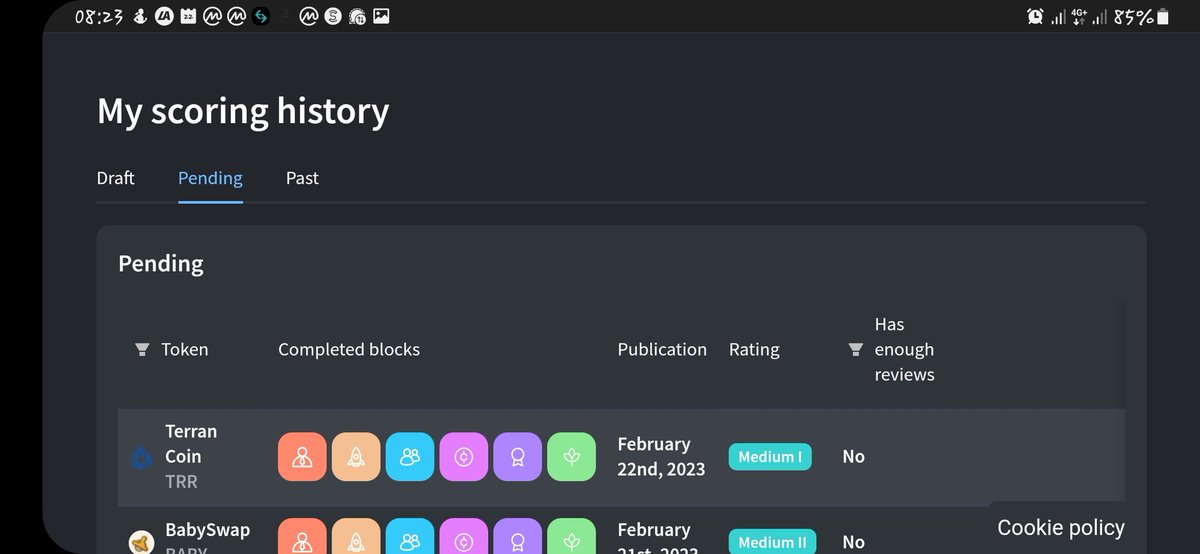Click the Publication column header
The height and width of the screenshot is (554, 1200).
[662, 349]
